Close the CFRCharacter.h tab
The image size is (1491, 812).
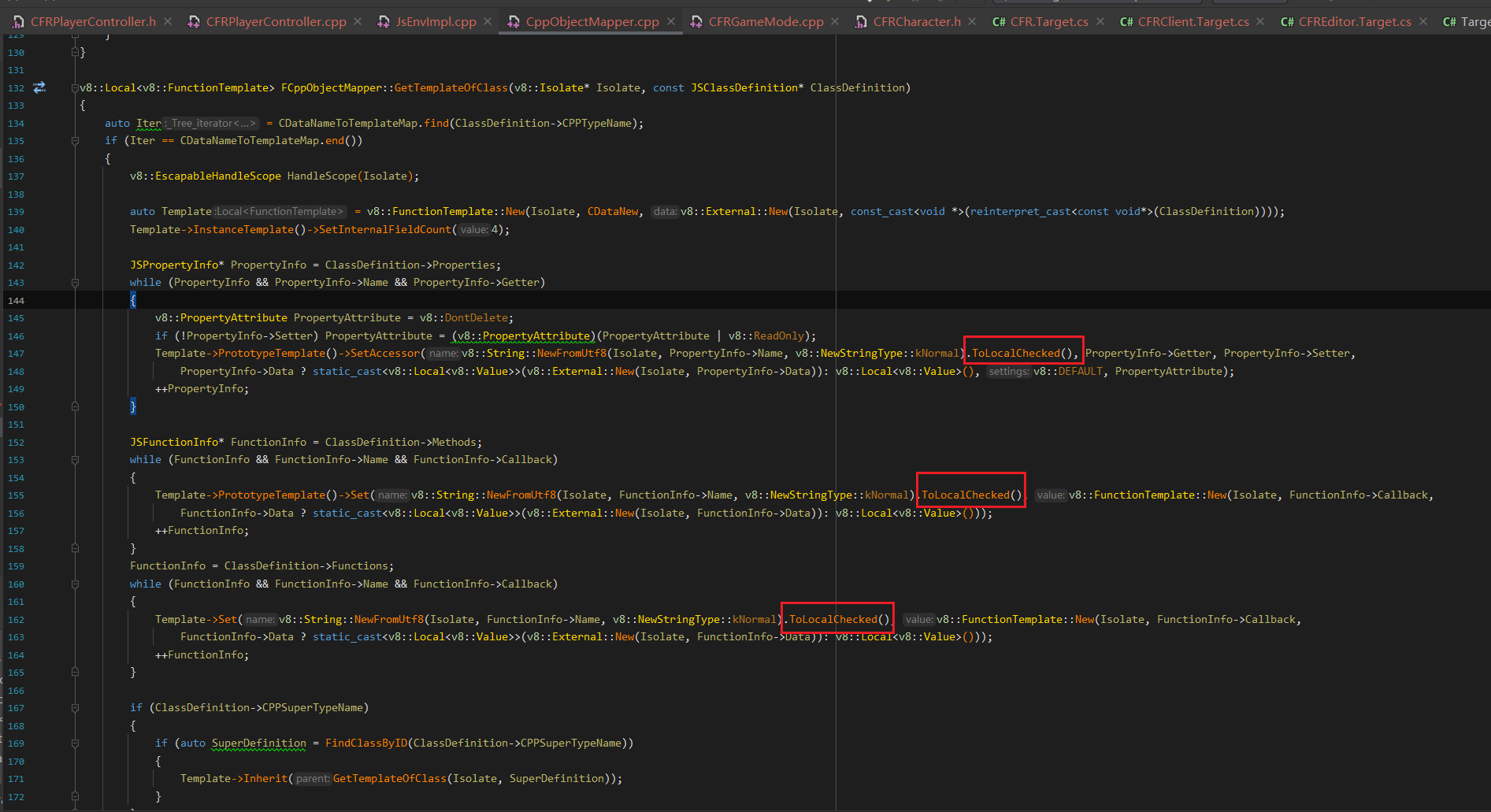pyautogui.click(x=971, y=21)
